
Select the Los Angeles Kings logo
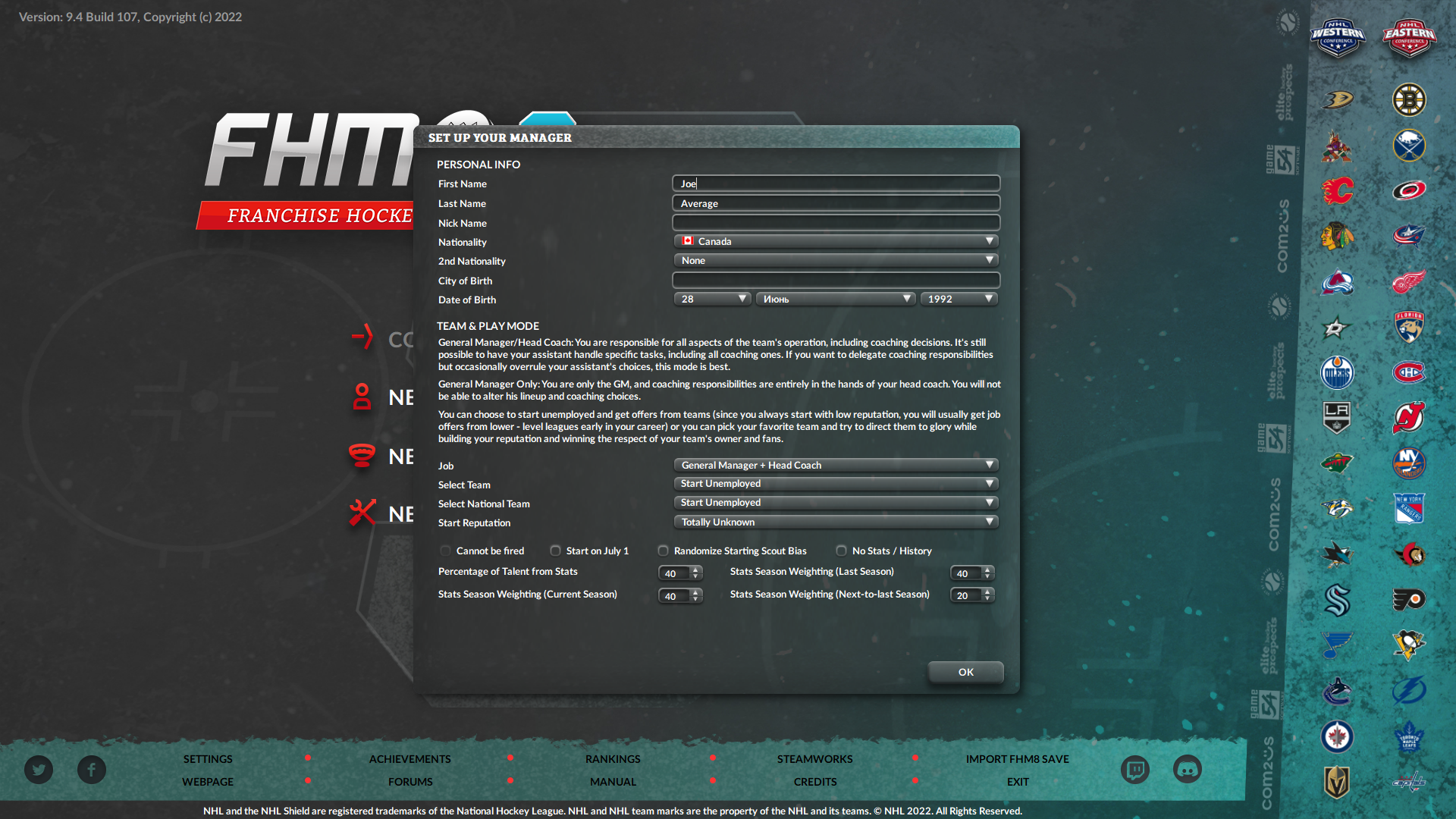tap(1337, 418)
